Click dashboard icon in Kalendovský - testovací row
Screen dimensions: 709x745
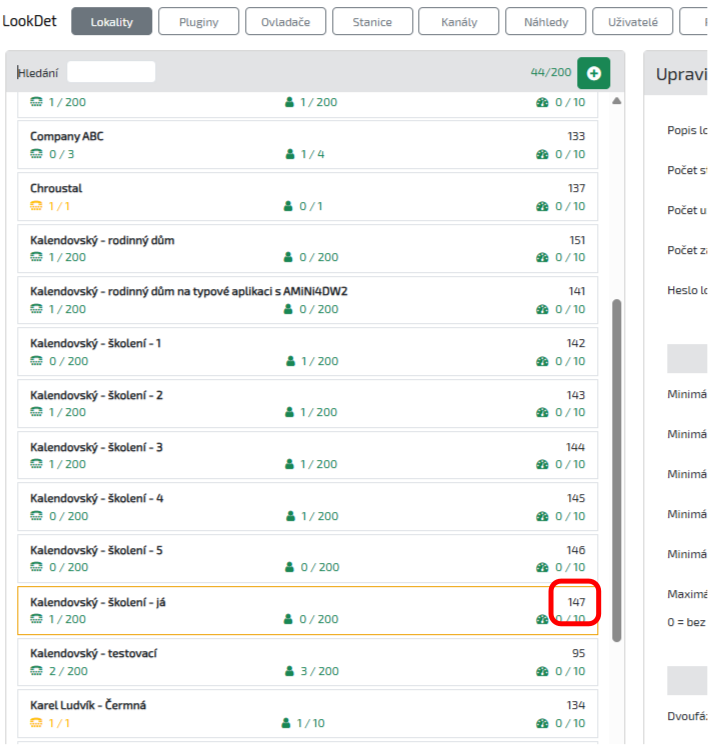click(x=543, y=671)
